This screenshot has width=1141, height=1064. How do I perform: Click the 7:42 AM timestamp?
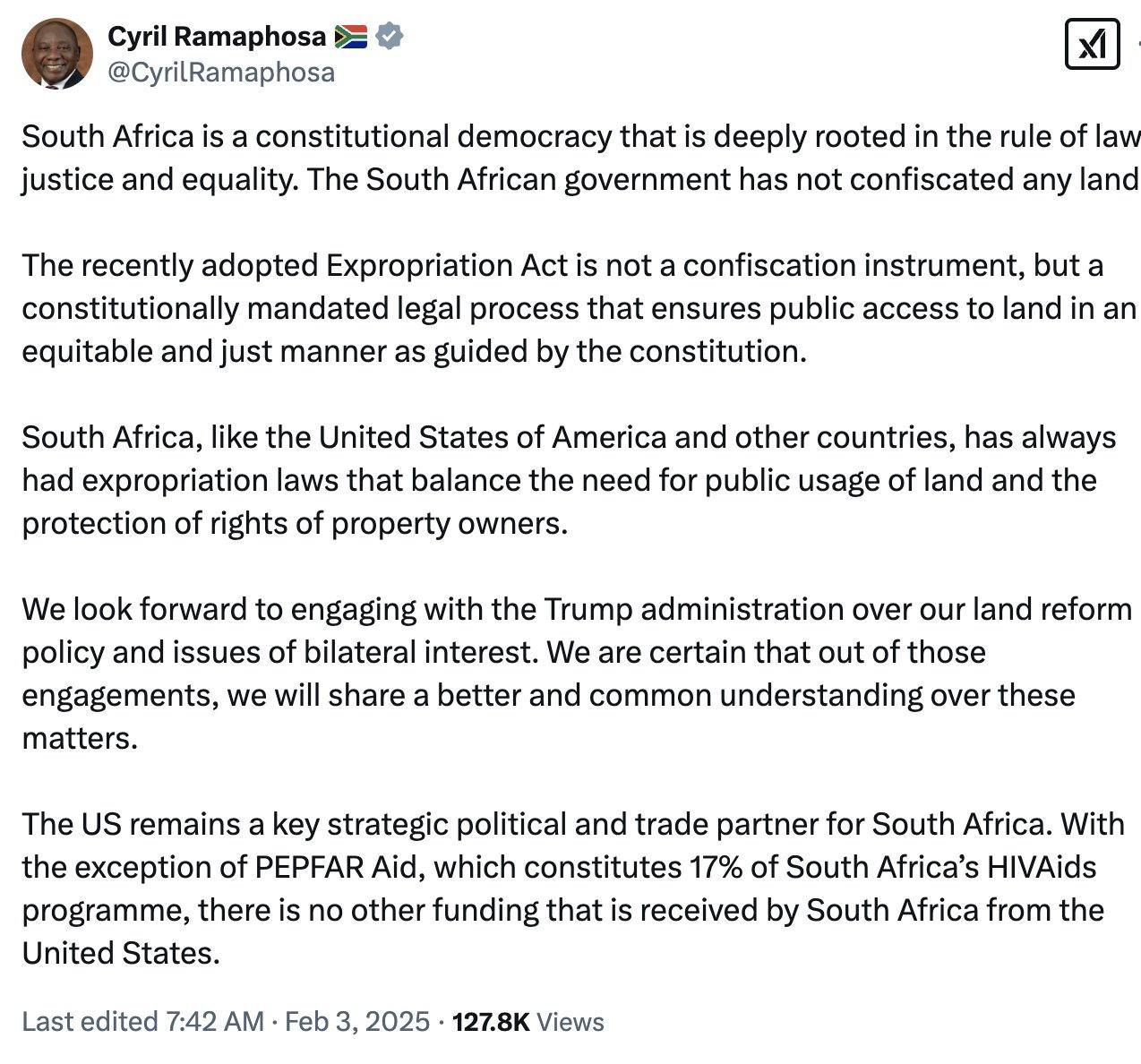click(215, 1022)
